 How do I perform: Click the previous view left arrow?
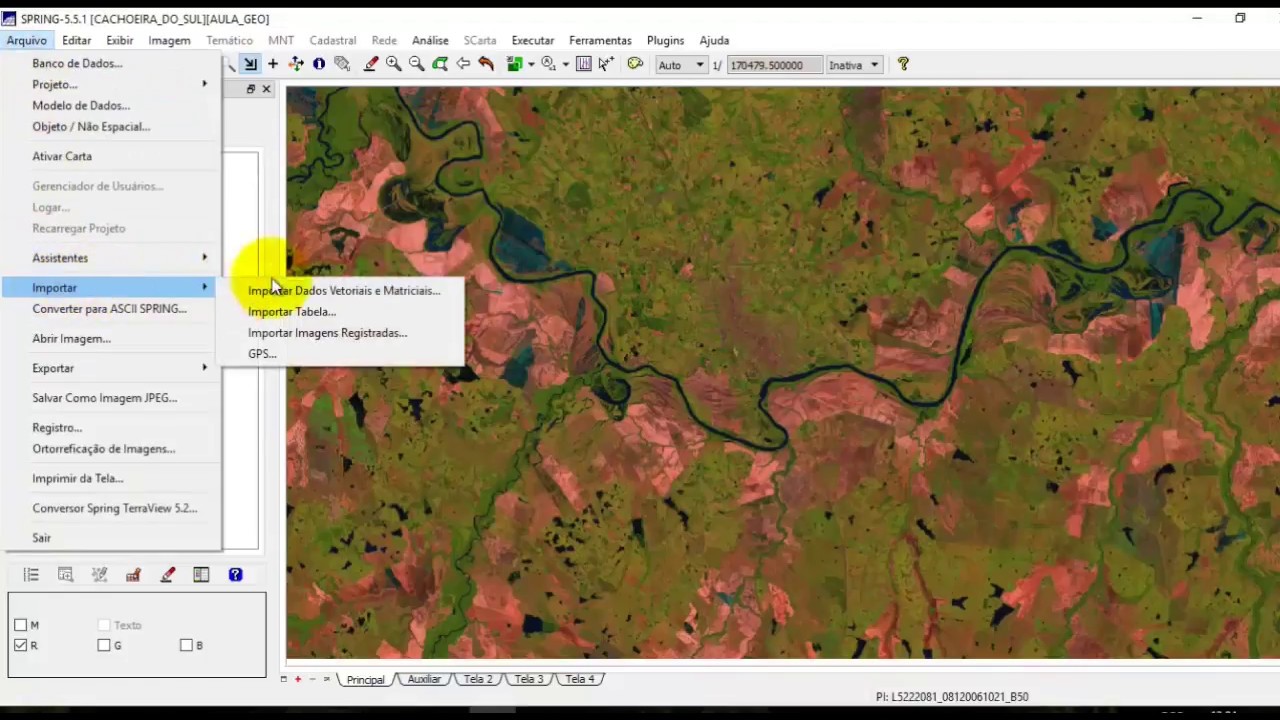pyautogui.click(x=463, y=64)
